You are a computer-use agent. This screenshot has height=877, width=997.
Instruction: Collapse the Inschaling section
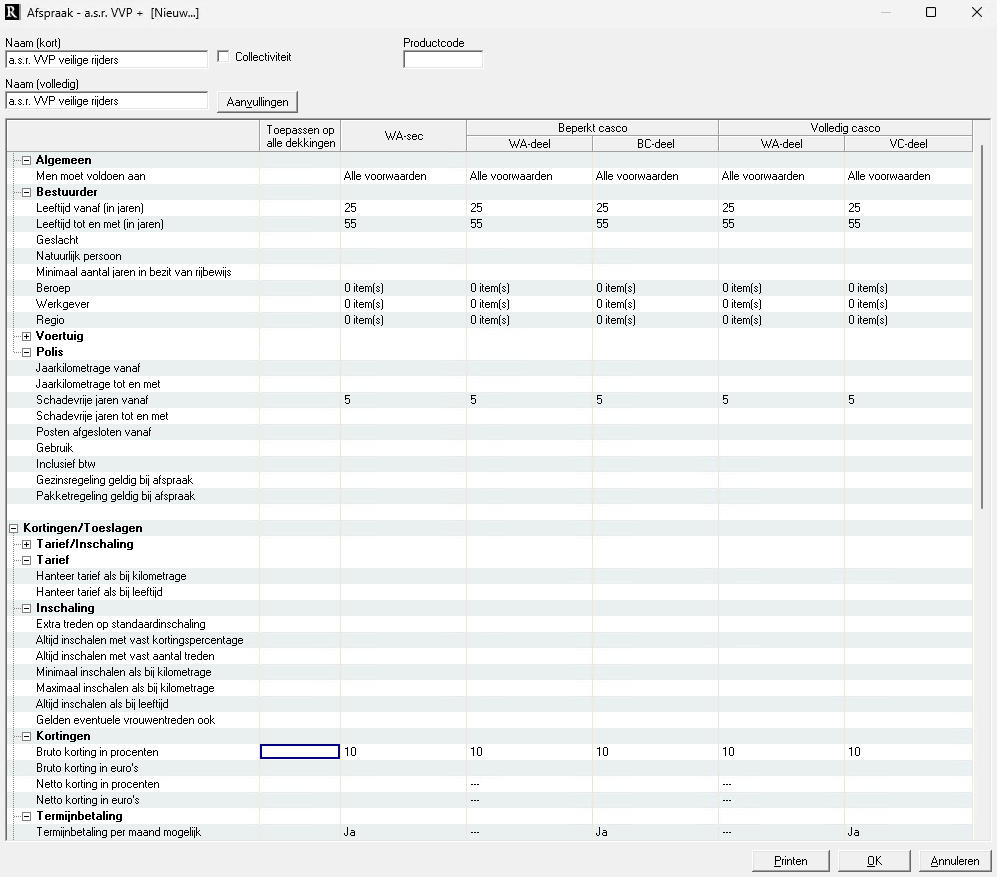27,609
